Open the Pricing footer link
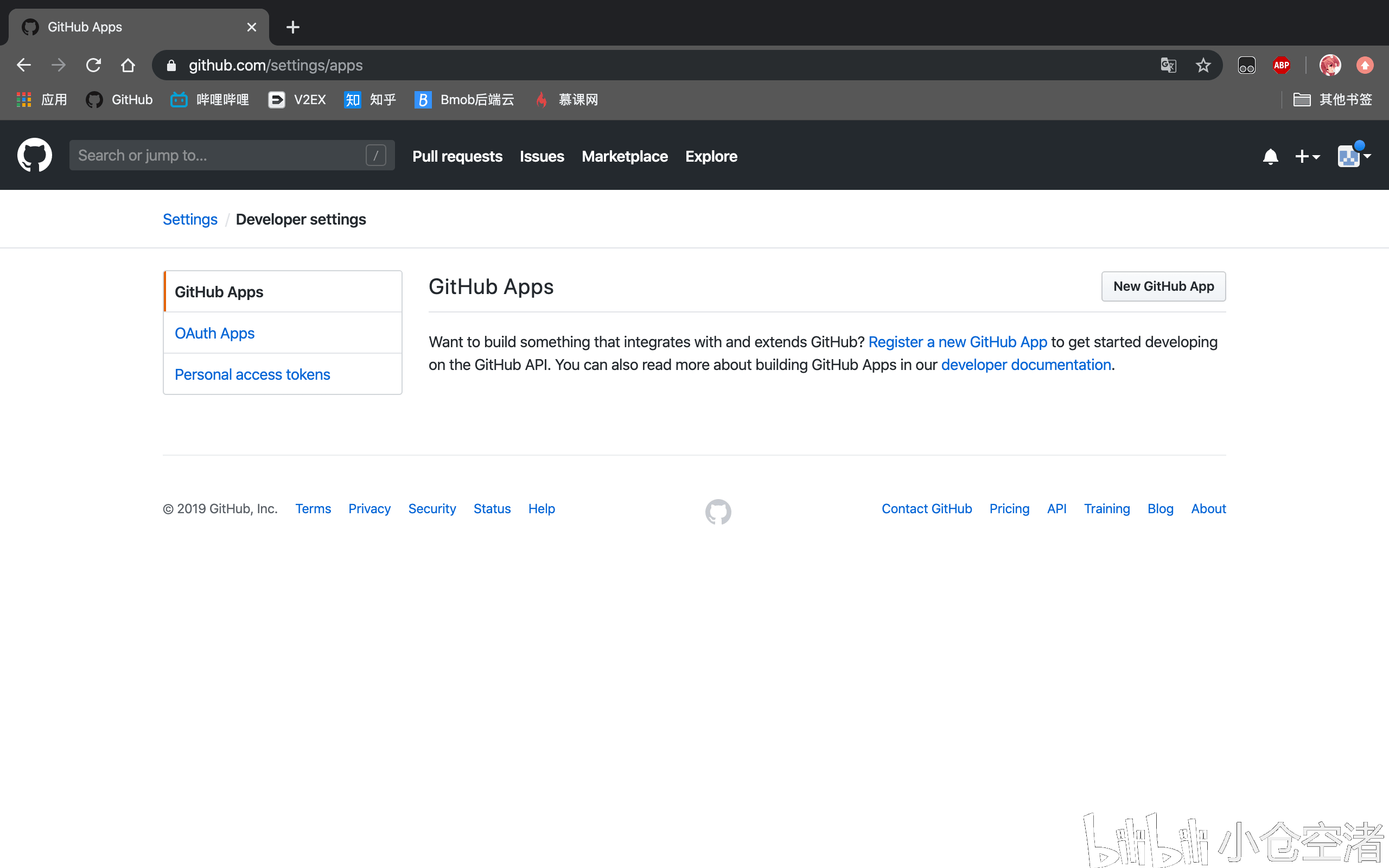The image size is (1389, 868). 1009,509
